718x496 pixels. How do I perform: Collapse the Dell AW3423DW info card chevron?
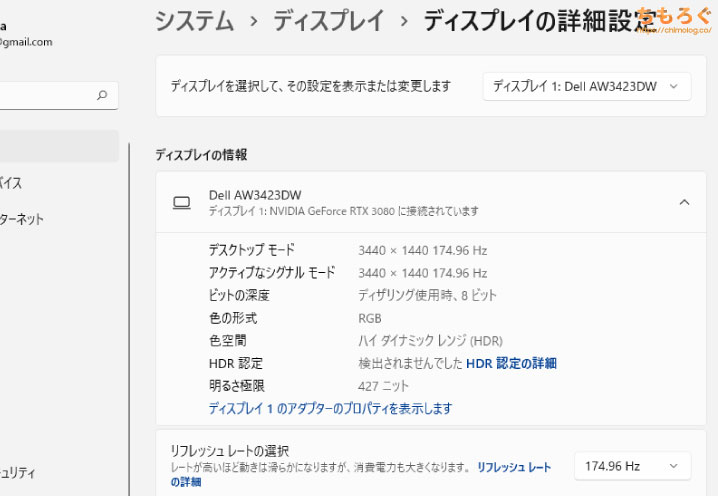tap(684, 202)
